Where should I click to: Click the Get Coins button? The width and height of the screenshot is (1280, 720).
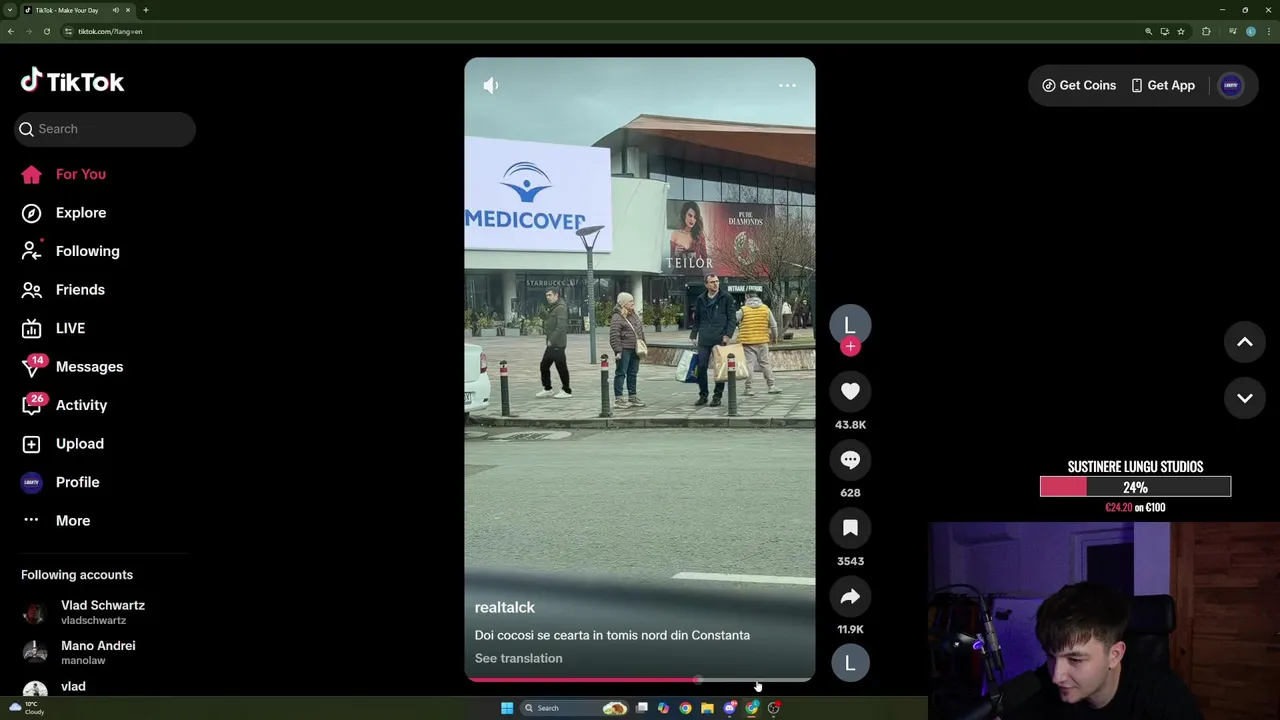coord(1079,86)
